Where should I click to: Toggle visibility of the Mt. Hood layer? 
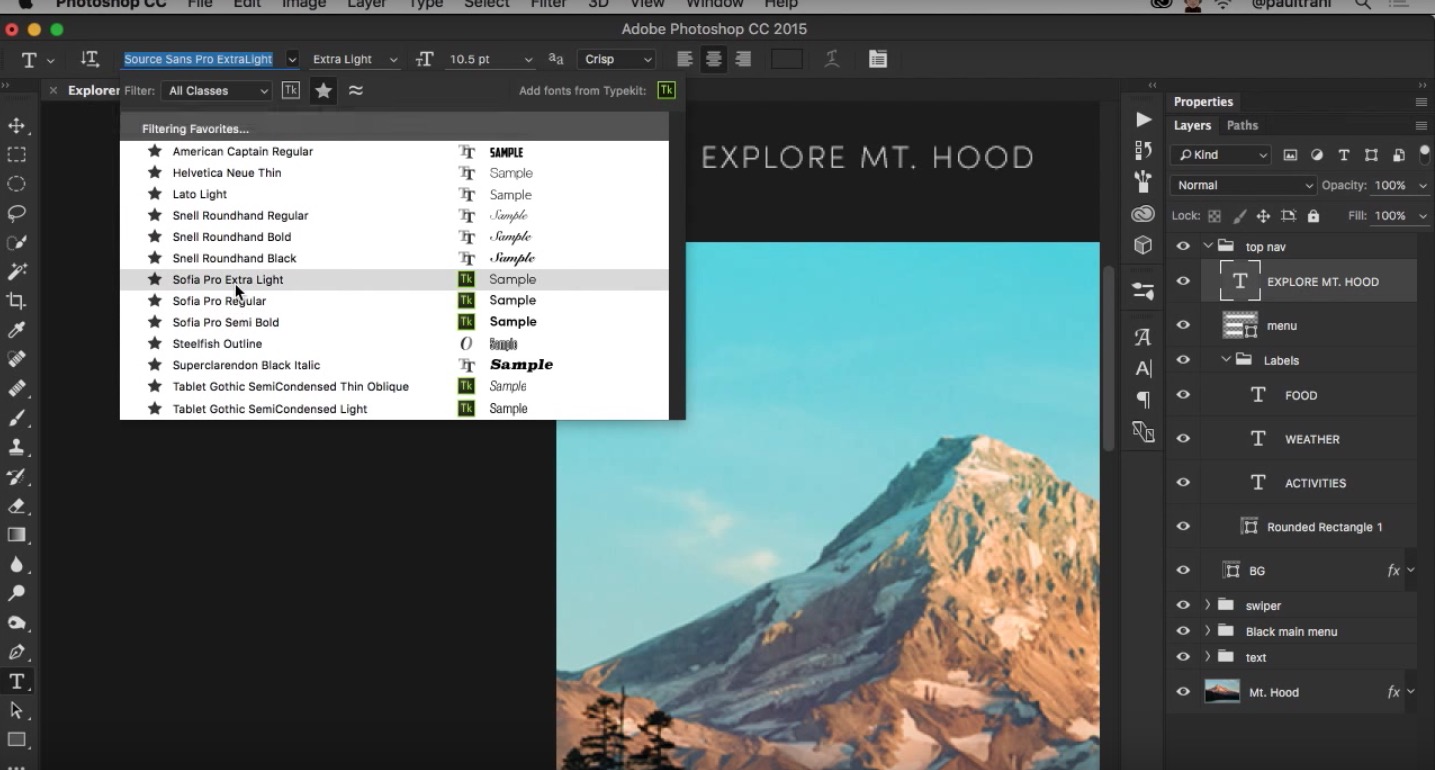point(1183,691)
